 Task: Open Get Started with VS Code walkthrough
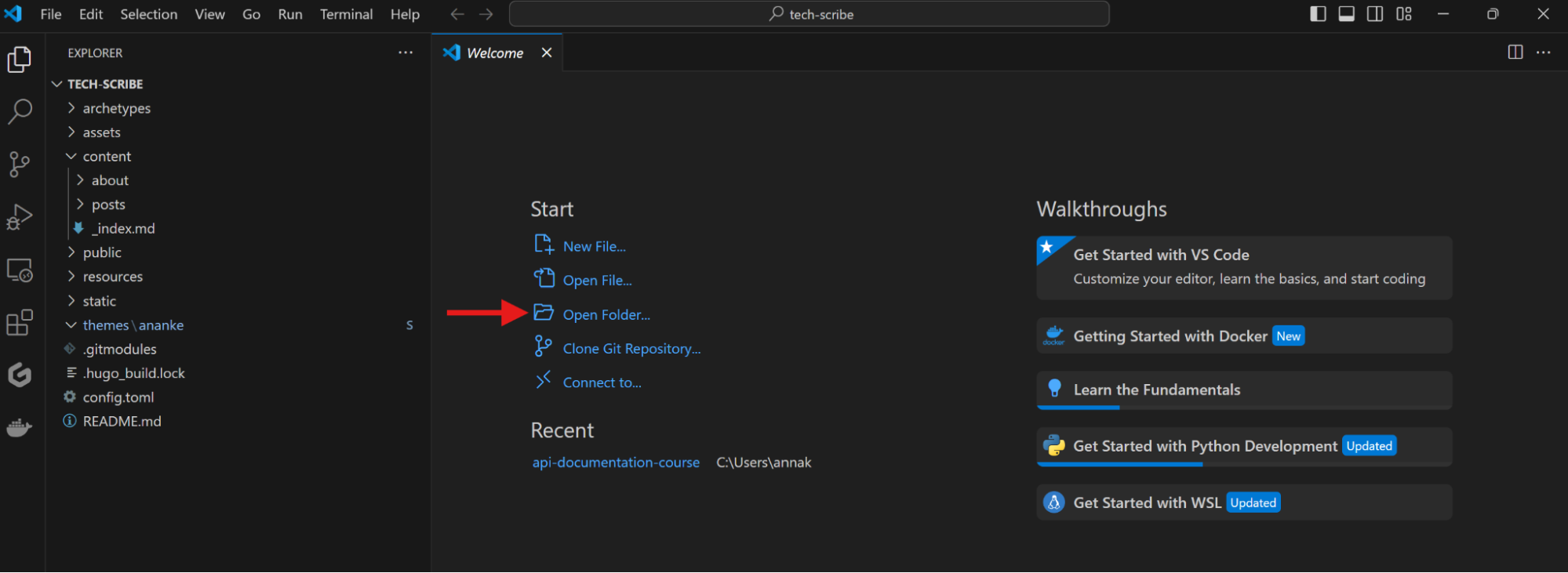[1244, 267]
